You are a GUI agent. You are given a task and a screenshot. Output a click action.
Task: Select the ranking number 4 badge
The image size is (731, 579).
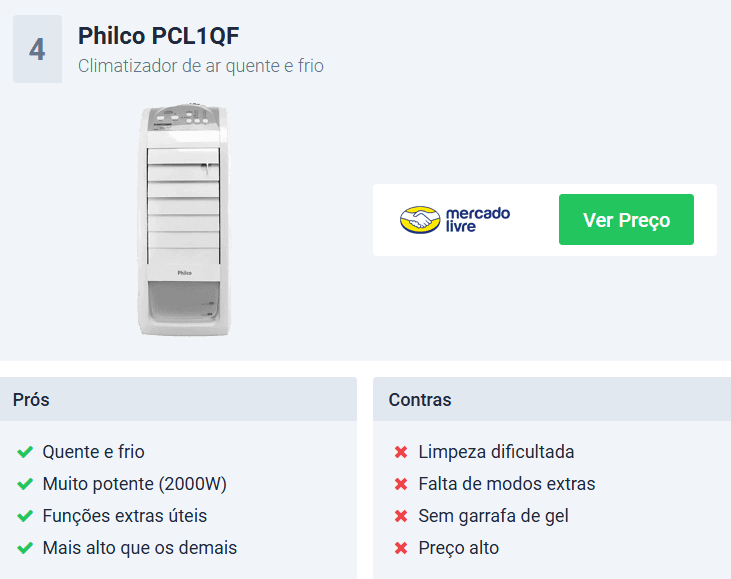37,49
